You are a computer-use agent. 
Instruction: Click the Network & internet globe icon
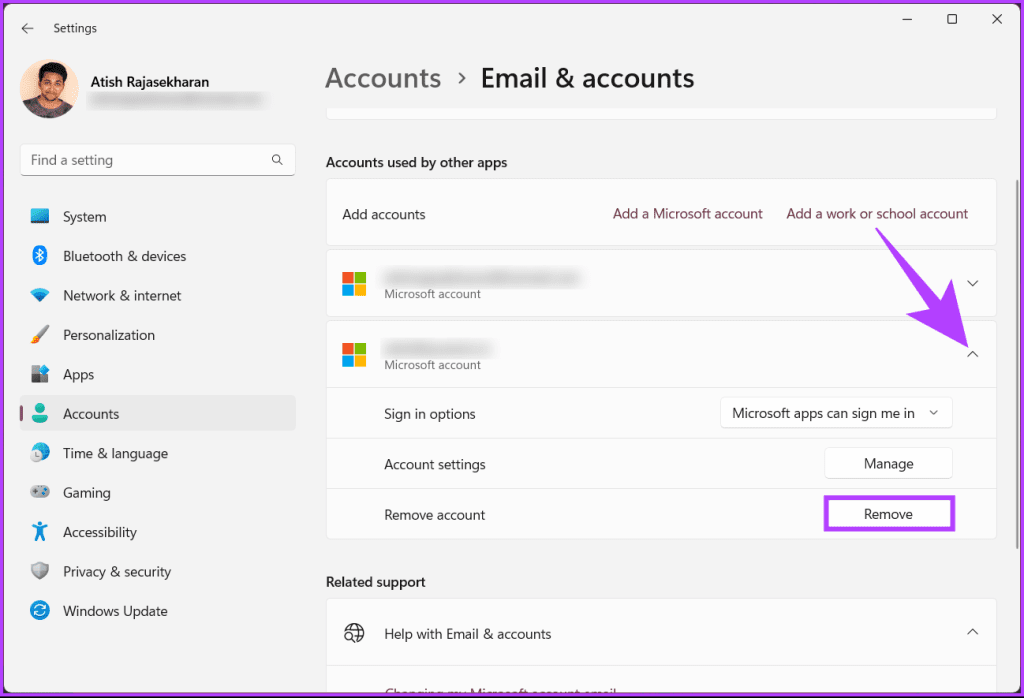pyautogui.click(x=40, y=295)
